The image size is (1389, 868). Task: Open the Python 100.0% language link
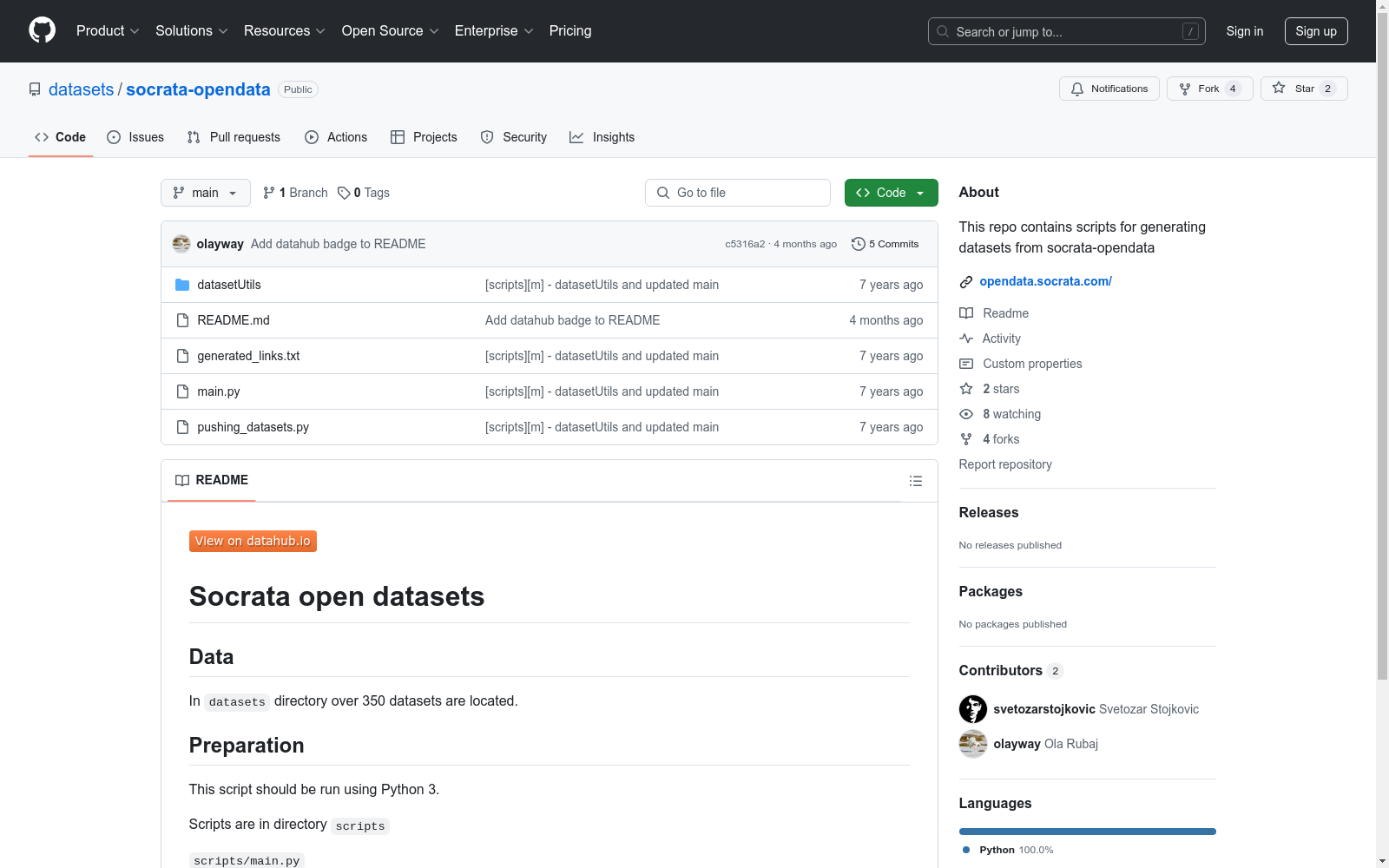tap(1008, 850)
